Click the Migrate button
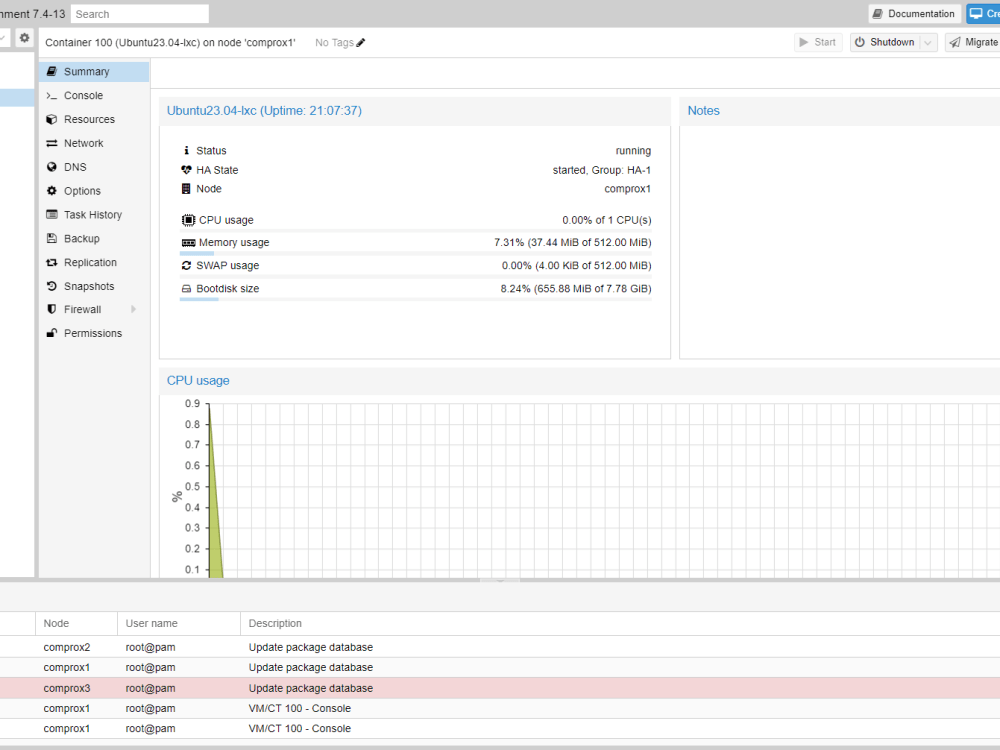Screen dimensions: 1000x750 tap(975, 42)
